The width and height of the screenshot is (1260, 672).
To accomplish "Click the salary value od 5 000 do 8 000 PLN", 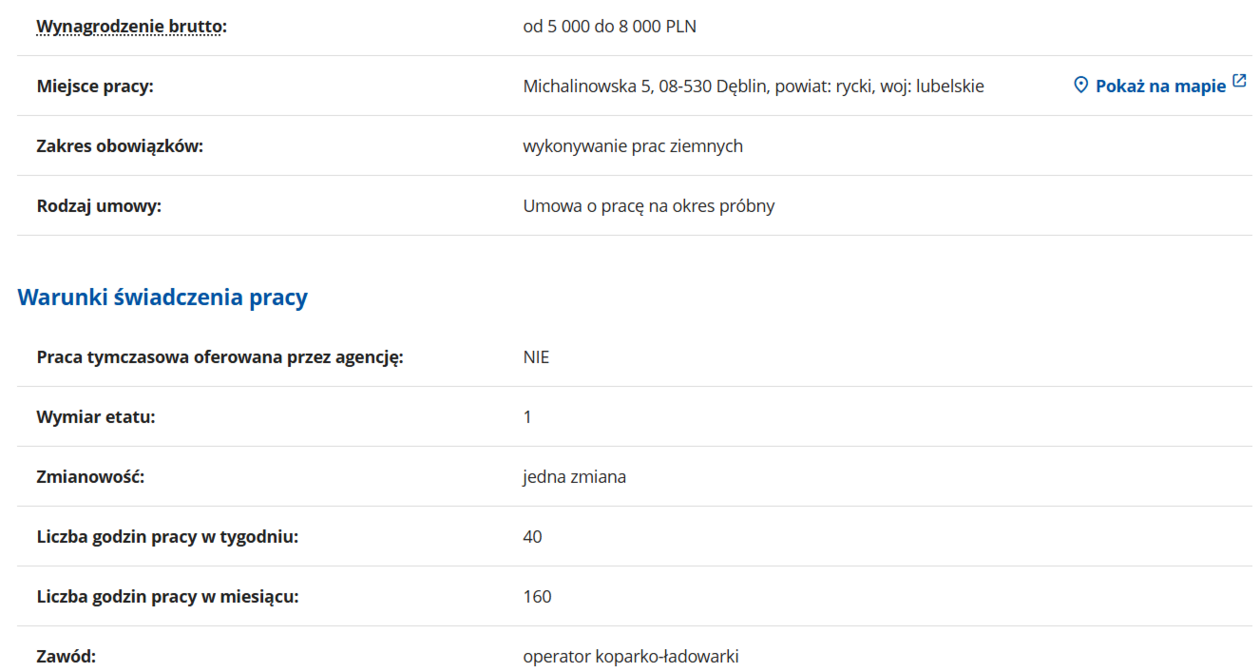I will point(609,26).
